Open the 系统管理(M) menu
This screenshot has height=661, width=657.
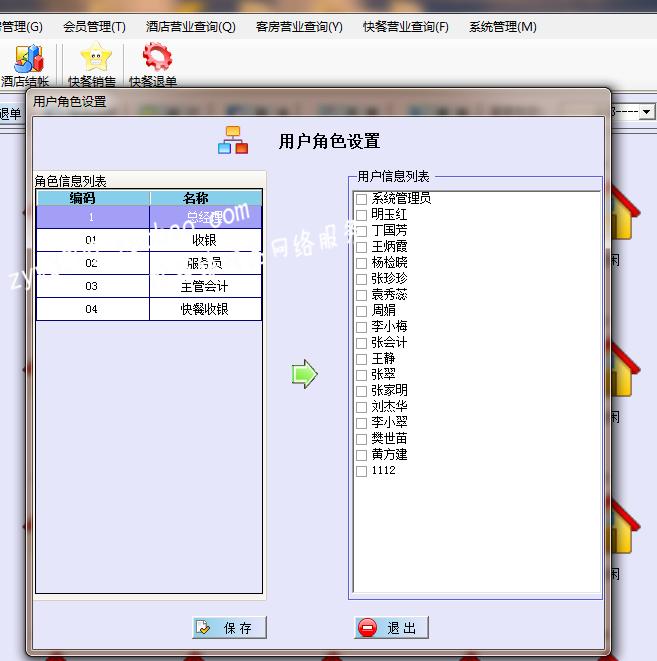503,27
